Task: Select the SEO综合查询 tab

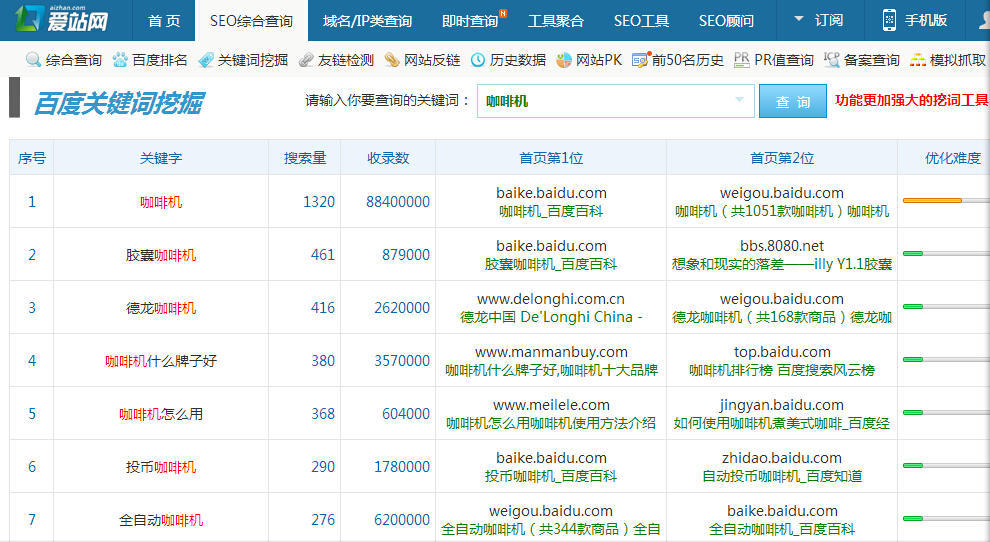Action: click(x=251, y=21)
